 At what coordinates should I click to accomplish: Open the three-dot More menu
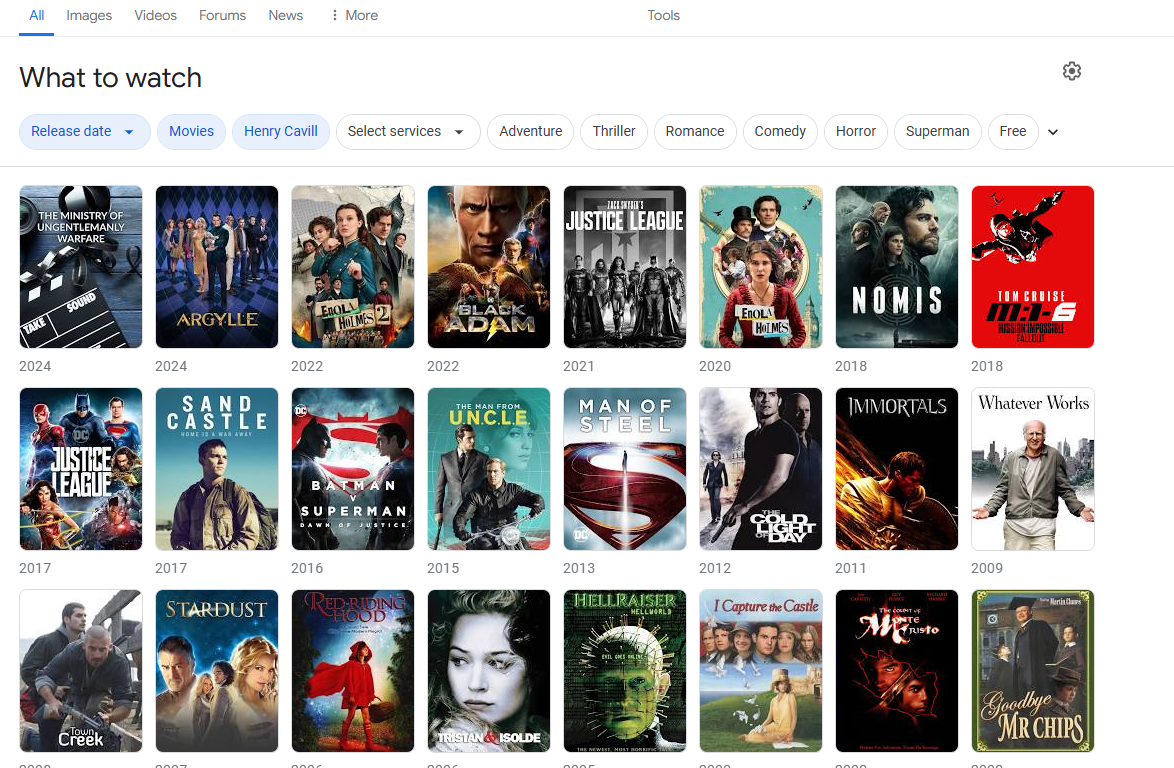(354, 15)
